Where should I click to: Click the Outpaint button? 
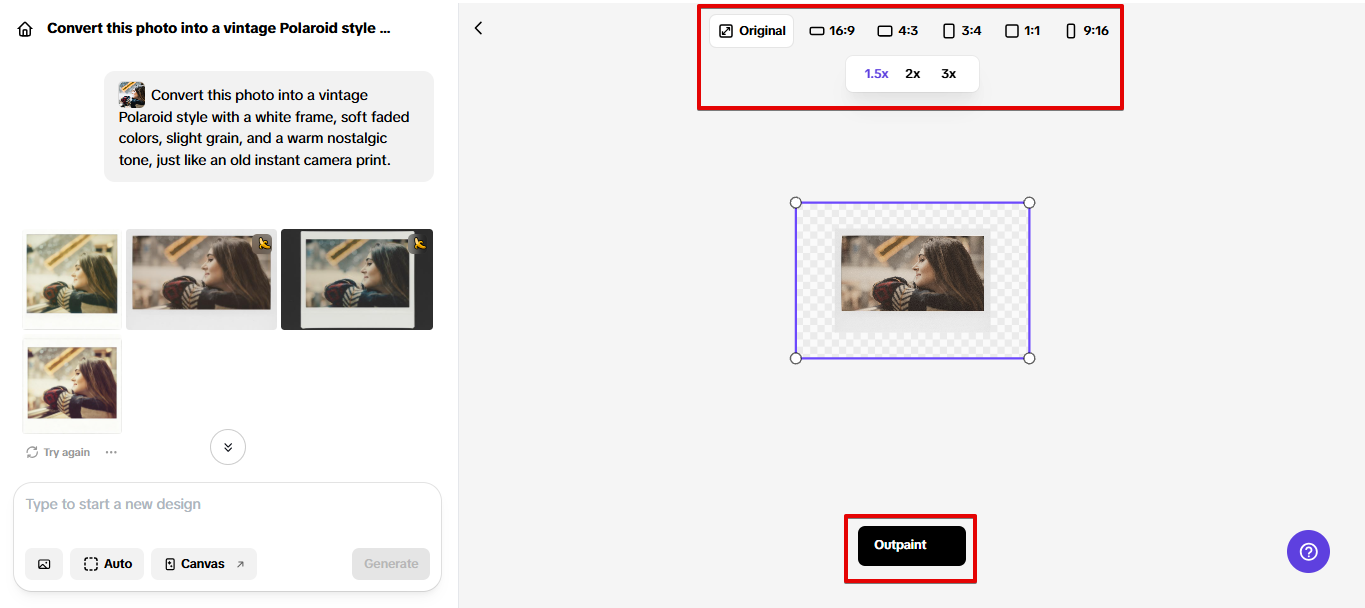(912, 546)
